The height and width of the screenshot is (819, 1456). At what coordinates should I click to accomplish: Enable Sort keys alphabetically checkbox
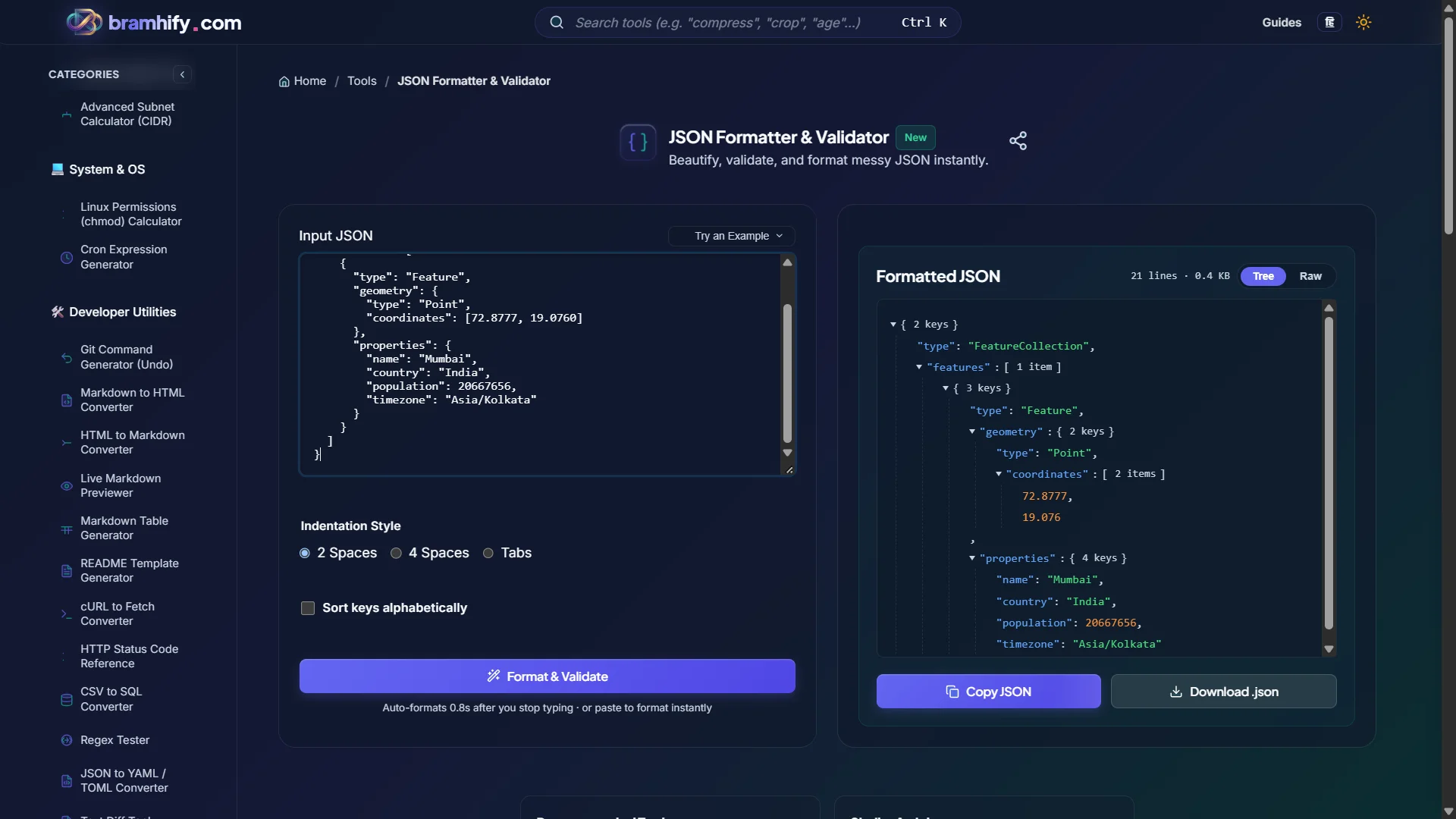pyautogui.click(x=308, y=608)
